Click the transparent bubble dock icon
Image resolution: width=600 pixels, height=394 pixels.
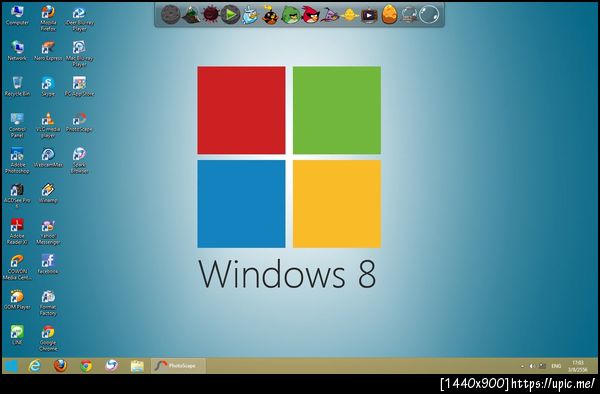[x=429, y=15]
